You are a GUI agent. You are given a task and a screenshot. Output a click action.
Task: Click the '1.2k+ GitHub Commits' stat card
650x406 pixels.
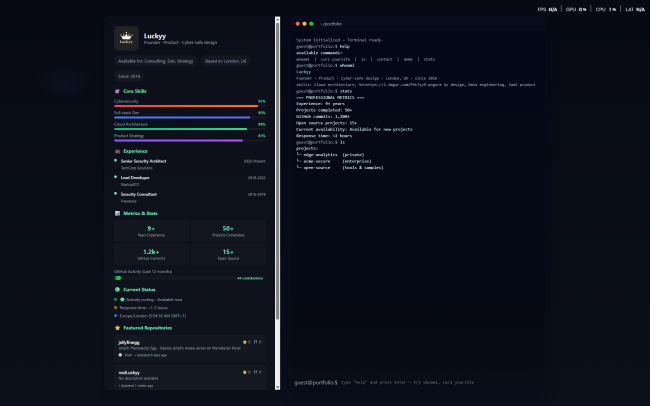click(x=151, y=255)
